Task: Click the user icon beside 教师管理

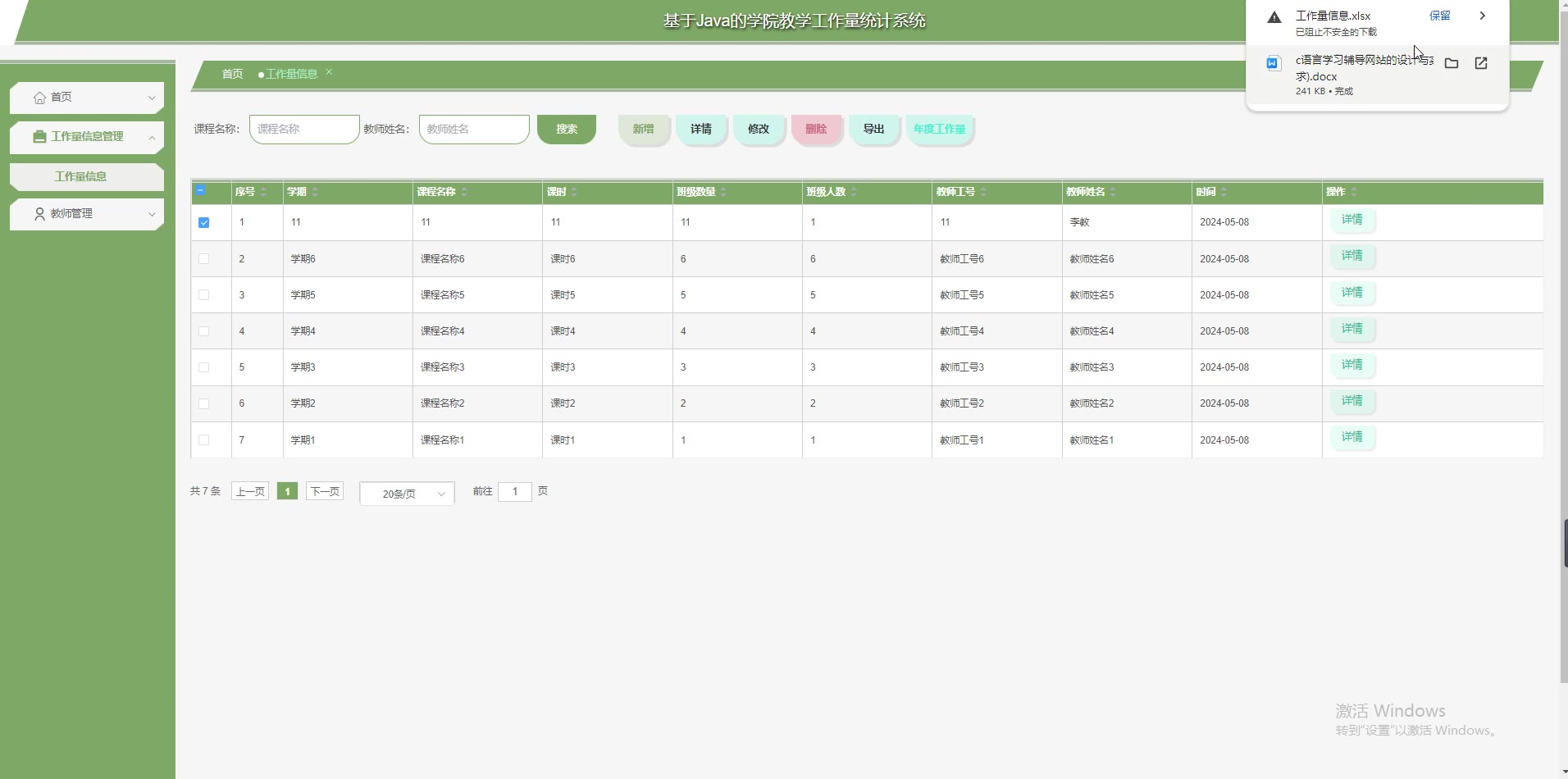Action: point(39,214)
